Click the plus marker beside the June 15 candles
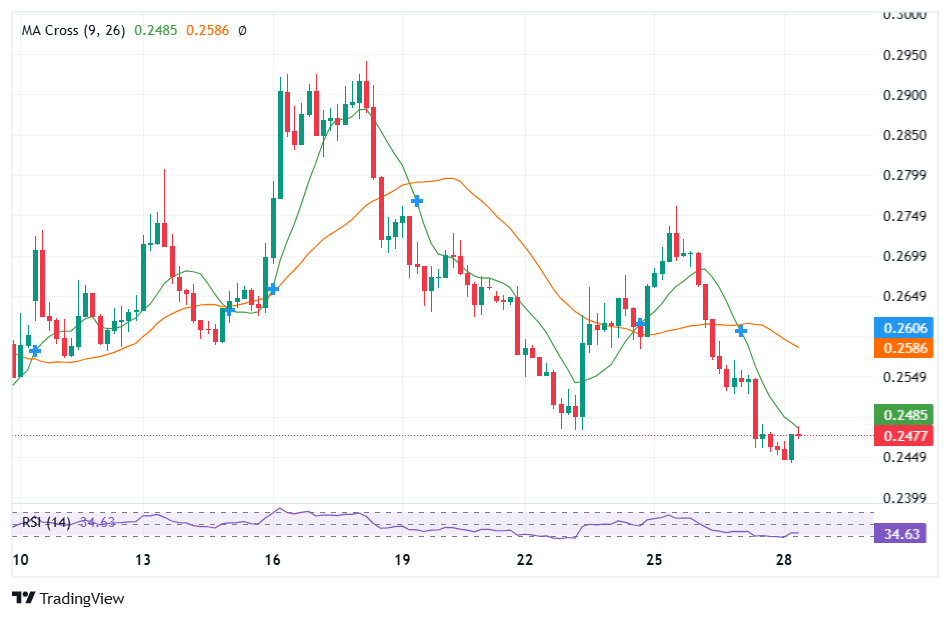Viewport: 950px width, 619px height. coord(231,309)
